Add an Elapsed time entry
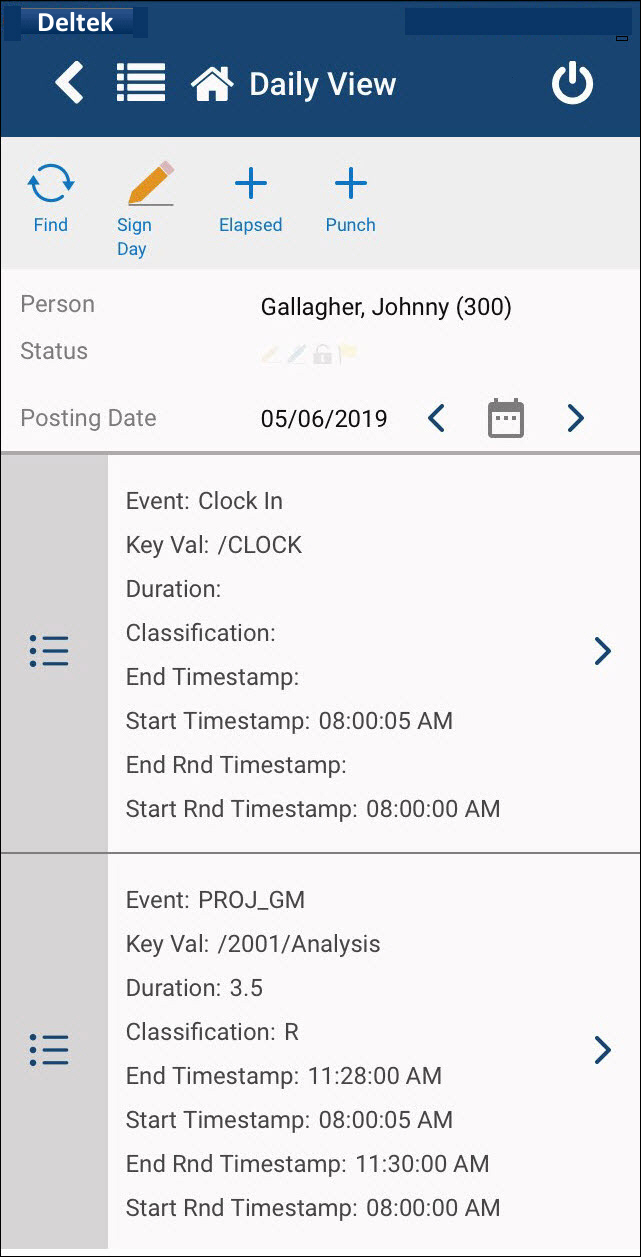The image size is (641, 1257). 250,184
